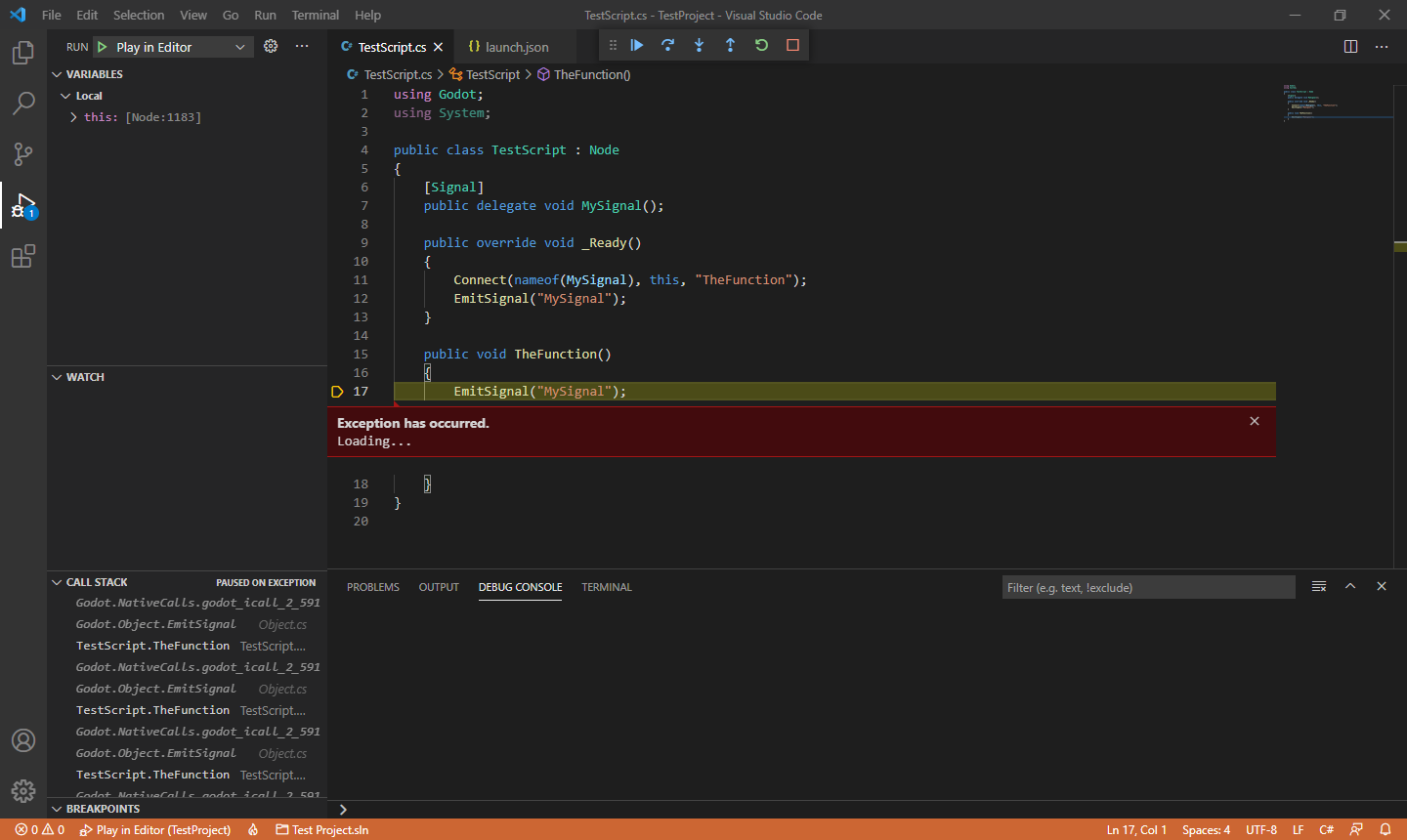Switch to the launch.json tab

[x=516, y=47]
